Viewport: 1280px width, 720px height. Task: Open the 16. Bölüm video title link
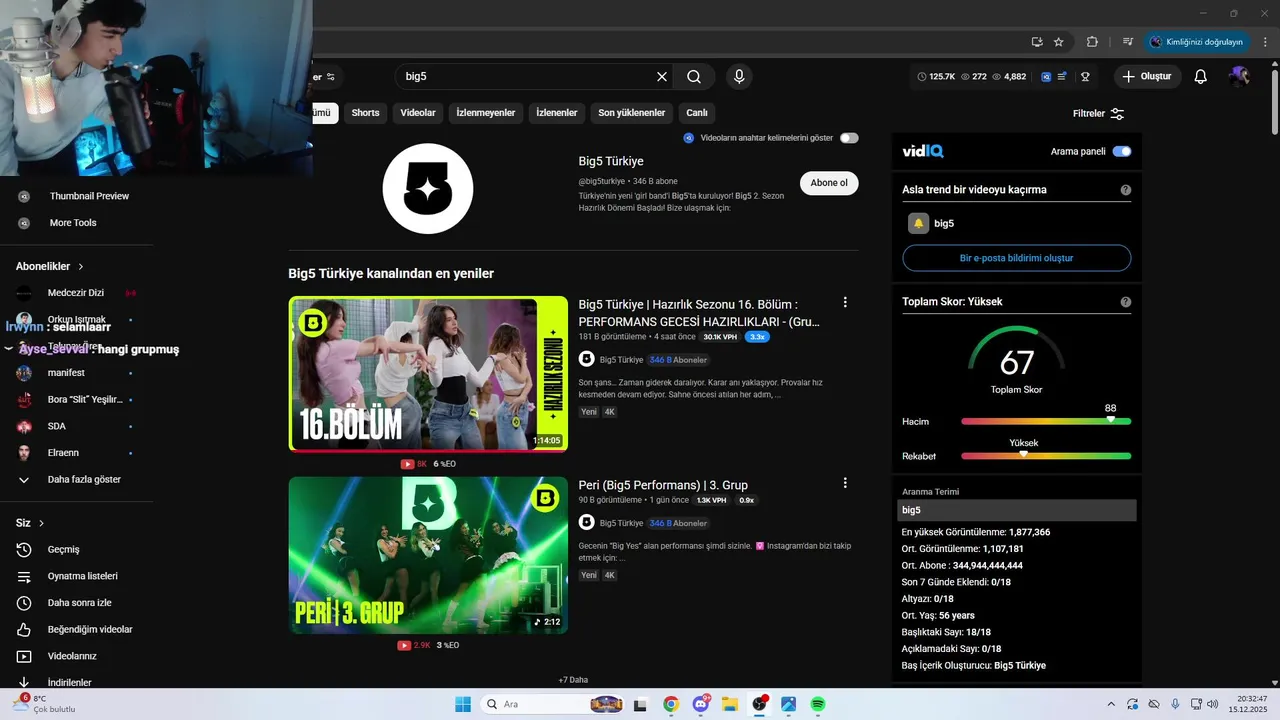pos(700,313)
